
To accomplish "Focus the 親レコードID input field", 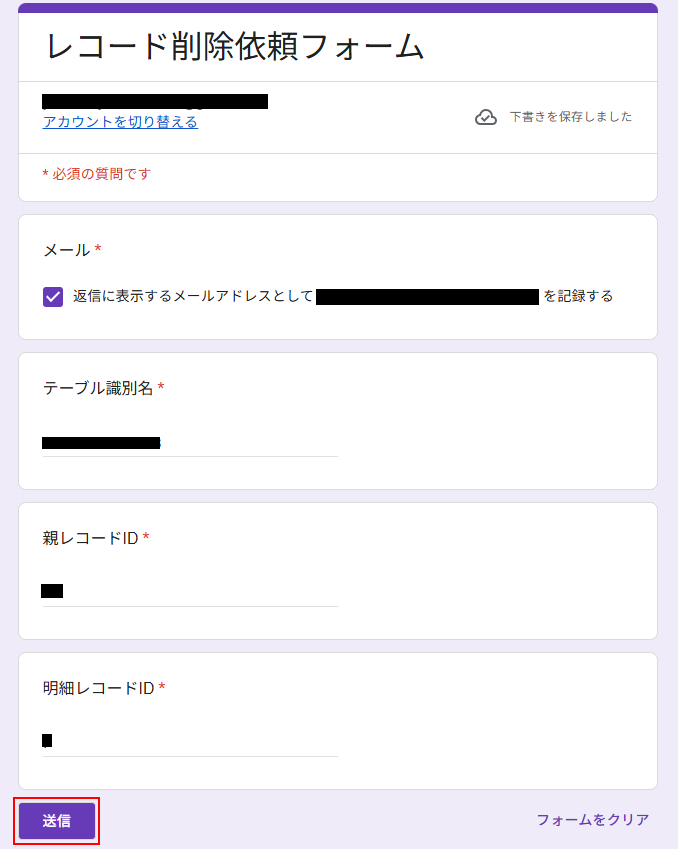I will (190, 591).
